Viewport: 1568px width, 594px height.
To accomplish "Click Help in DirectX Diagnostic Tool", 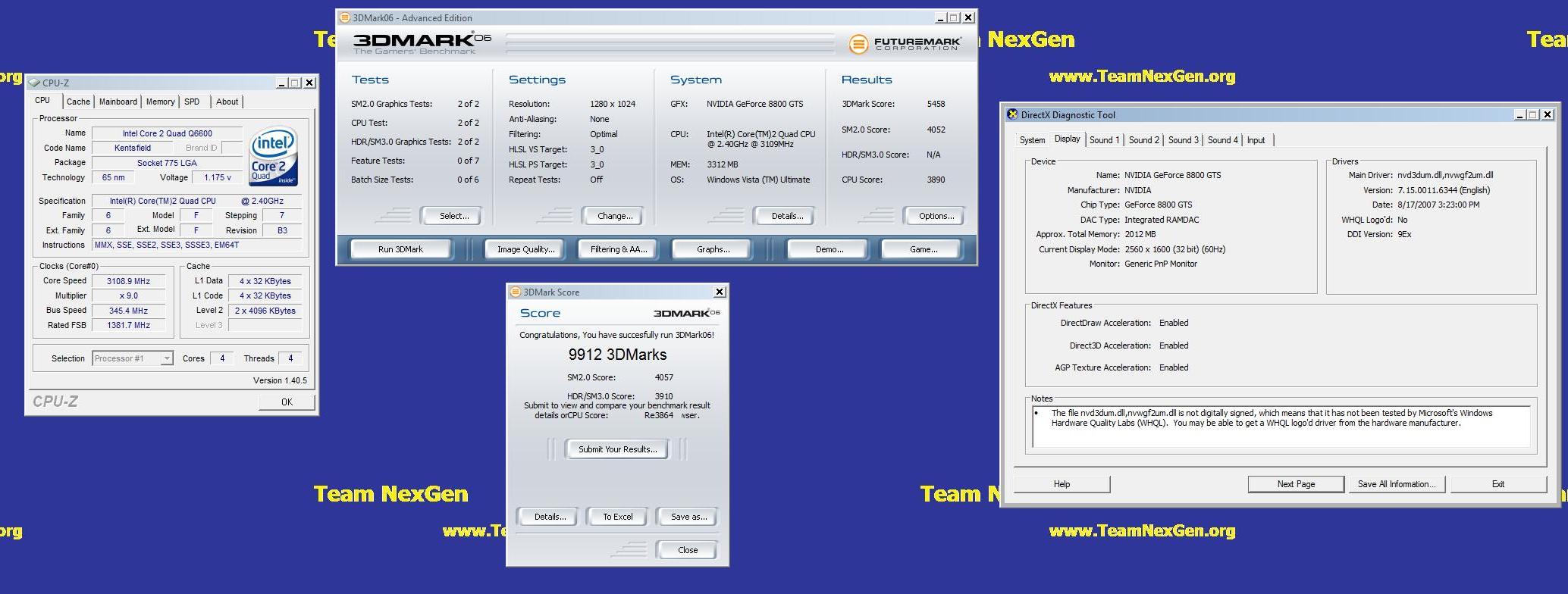I will pos(1062,484).
